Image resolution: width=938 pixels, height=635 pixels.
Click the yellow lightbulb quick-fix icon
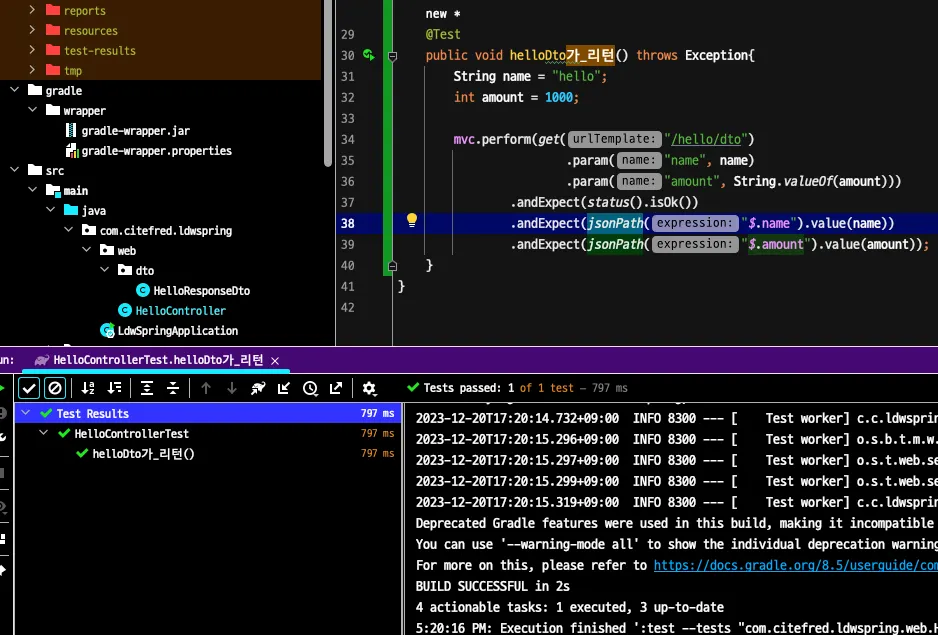pos(411,221)
